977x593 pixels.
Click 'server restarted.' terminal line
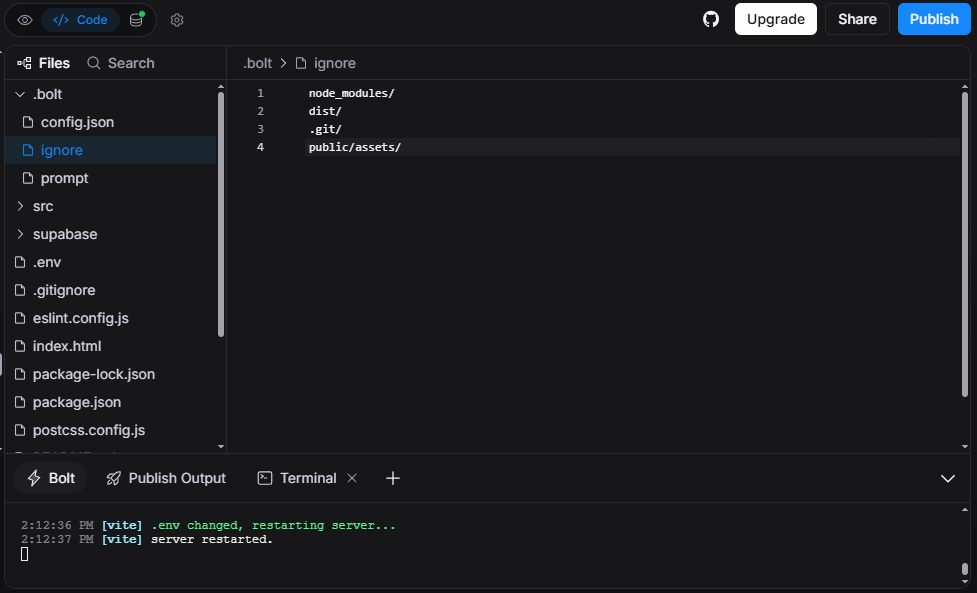(212, 539)
